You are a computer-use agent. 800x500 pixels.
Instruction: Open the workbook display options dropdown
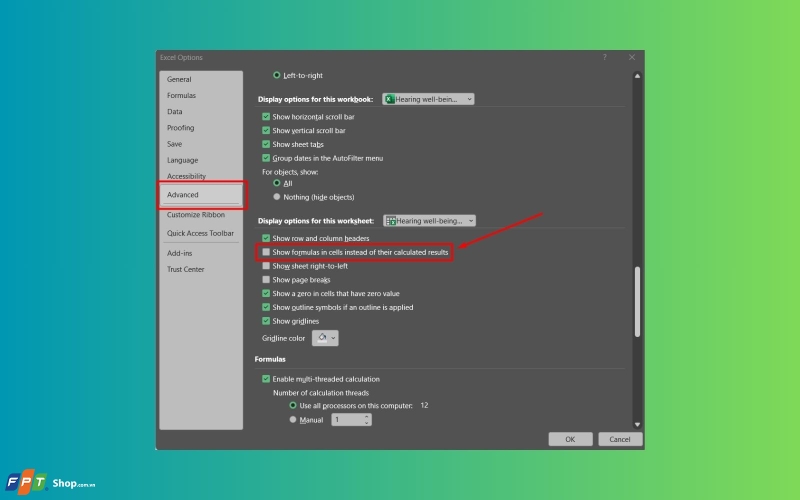428,99
